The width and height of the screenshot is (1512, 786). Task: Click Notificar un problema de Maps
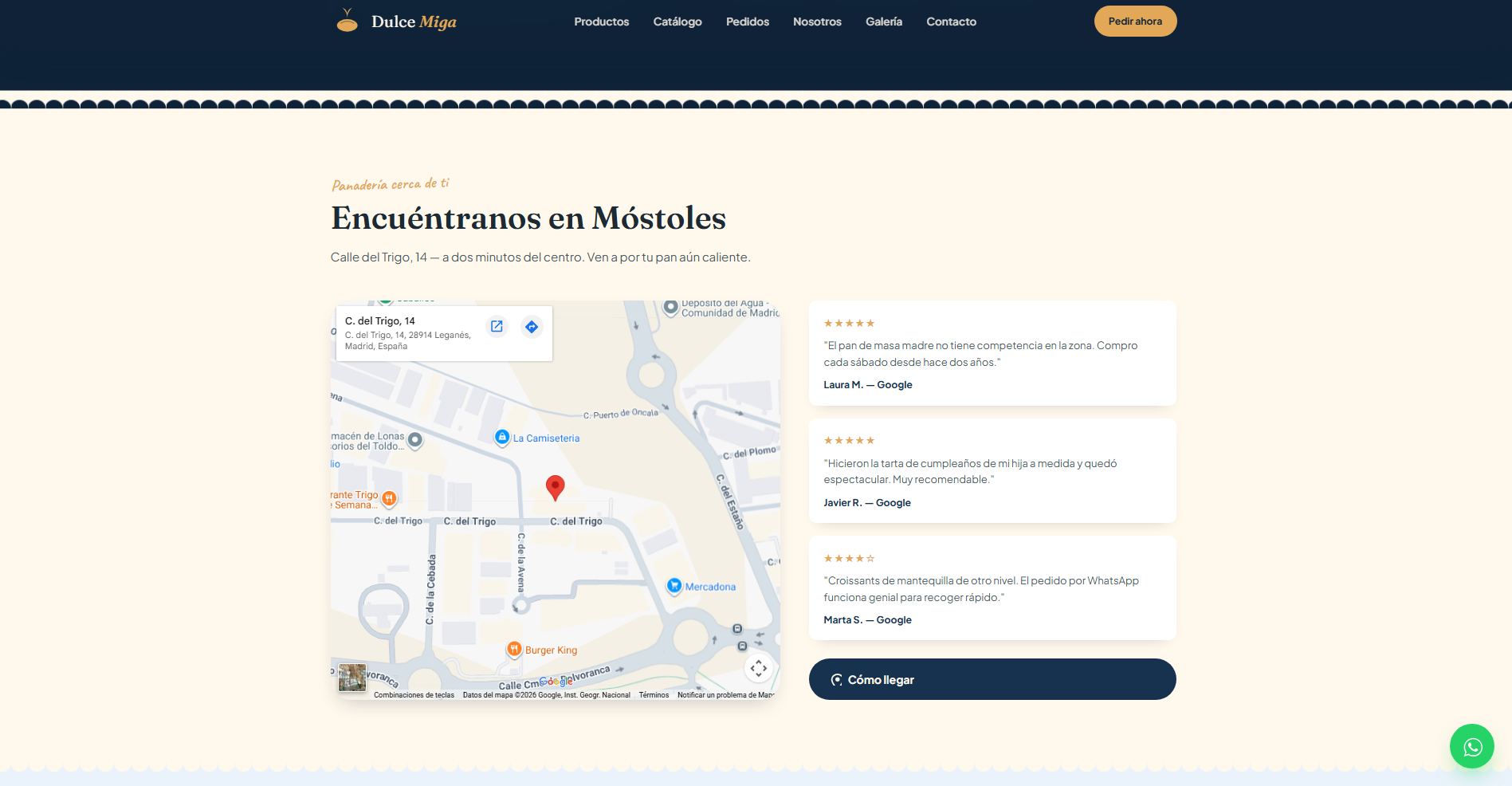click(725, 695)
